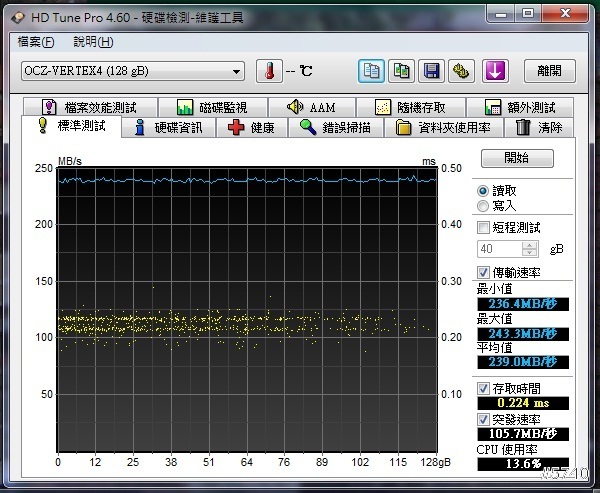Viewport: 600px width, 493px height.
Task: Click the copy screenshot to clipboard icon
Action: tap(401, 71)
